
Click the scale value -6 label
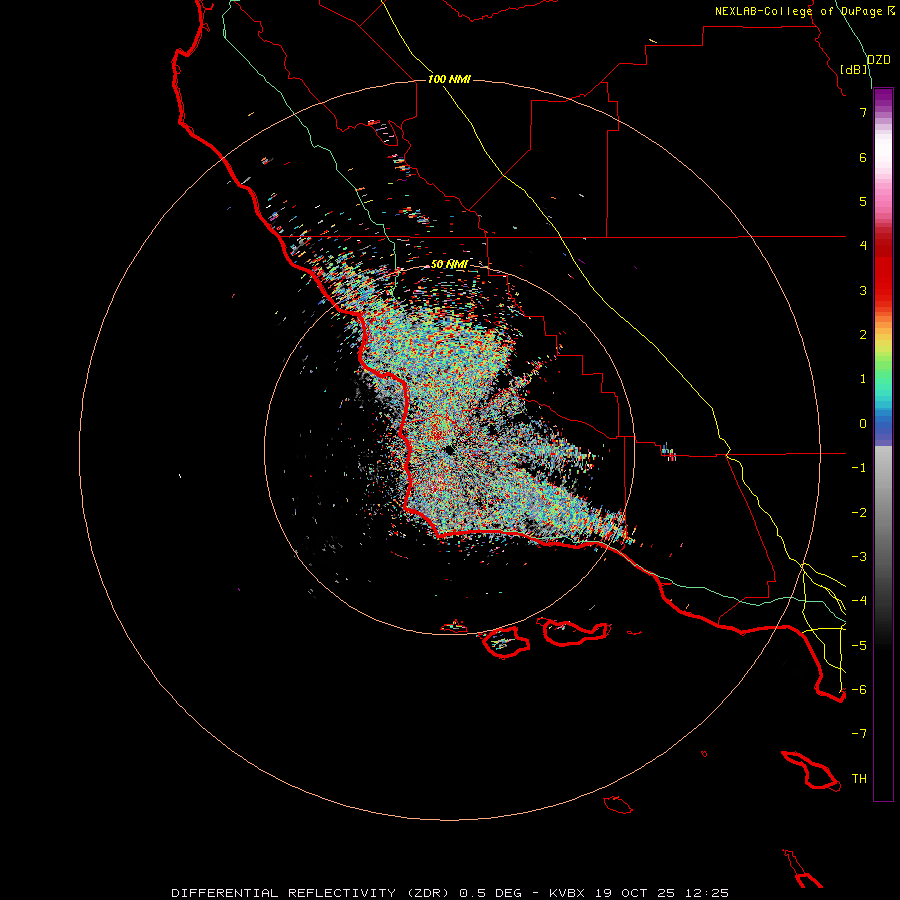click(859, 690)
